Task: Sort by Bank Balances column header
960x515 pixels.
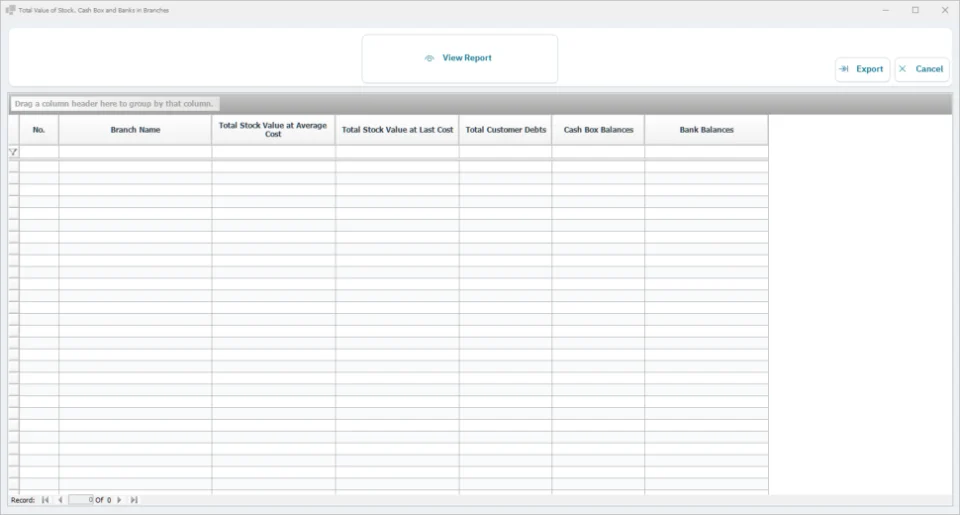Action: pyautogui.click(x=707, y=130)
